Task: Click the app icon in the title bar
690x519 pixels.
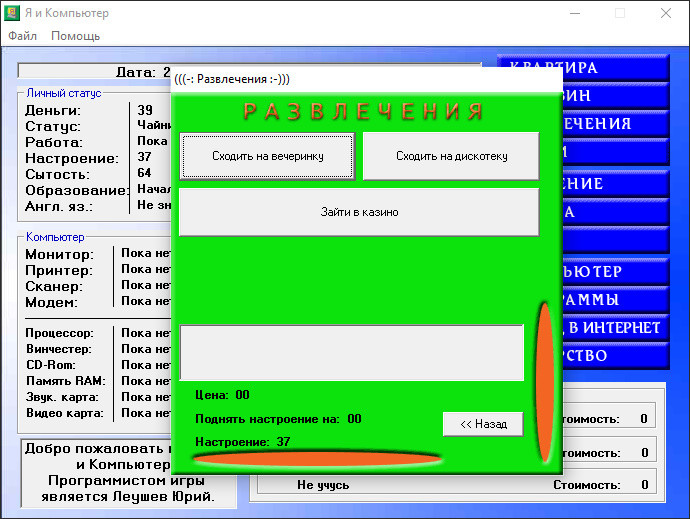Action: point(14,14)
